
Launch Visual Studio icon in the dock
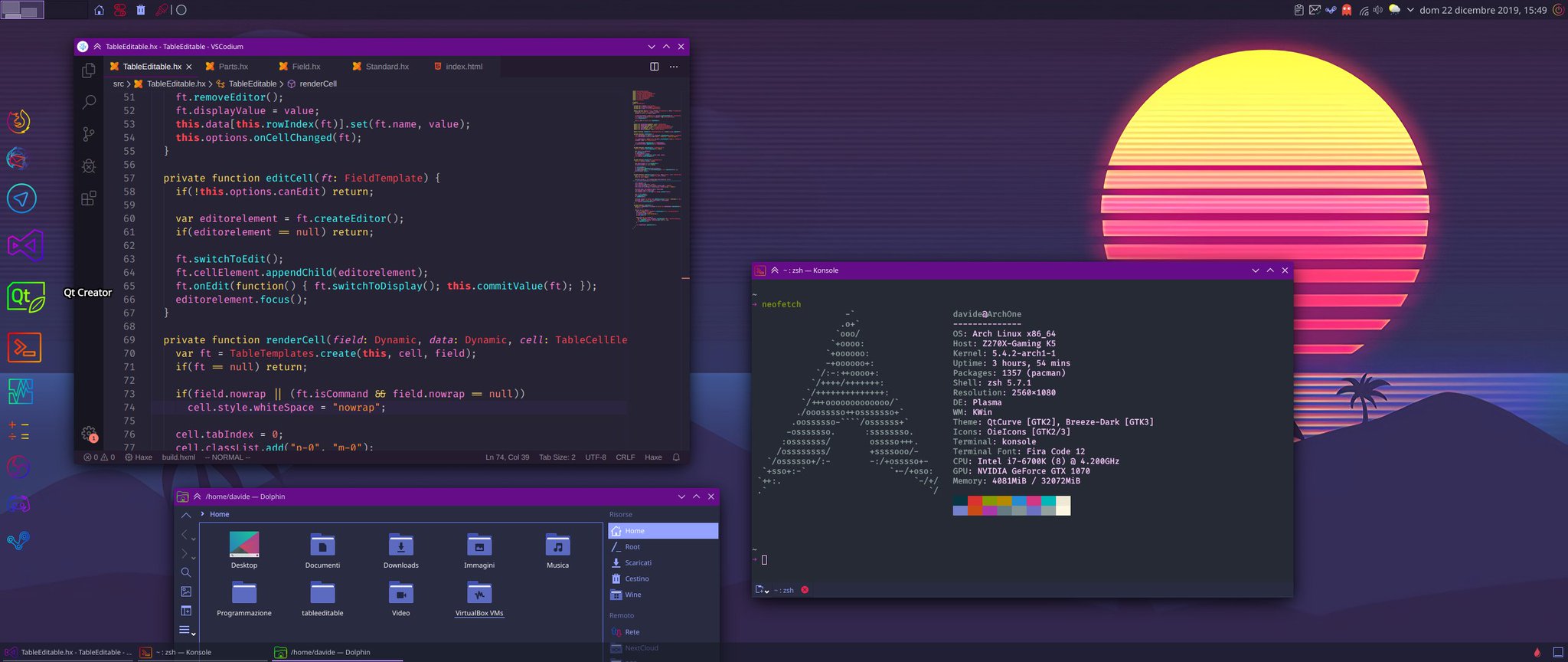(25, 246)
